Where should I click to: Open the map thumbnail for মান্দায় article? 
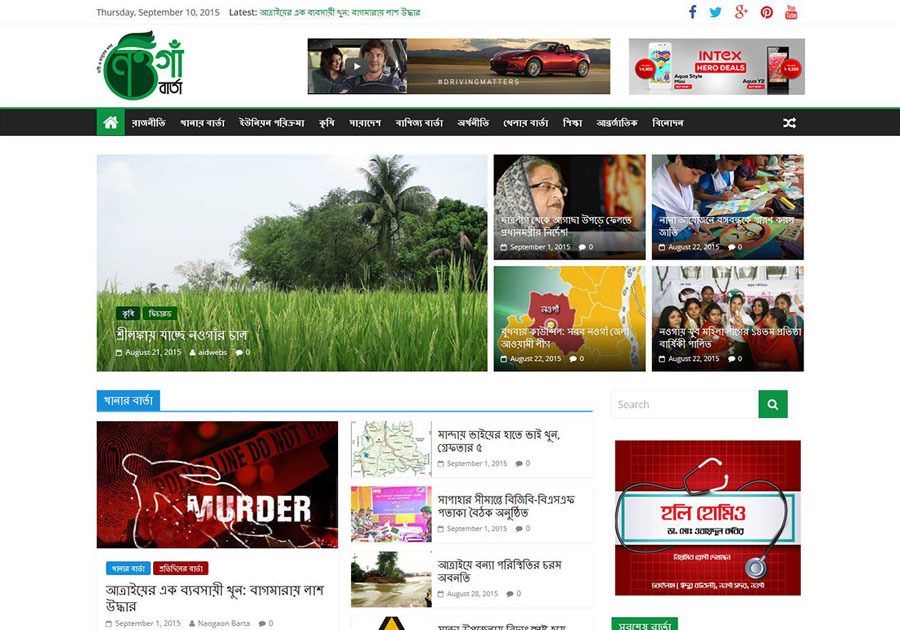[x=391, y=449]
